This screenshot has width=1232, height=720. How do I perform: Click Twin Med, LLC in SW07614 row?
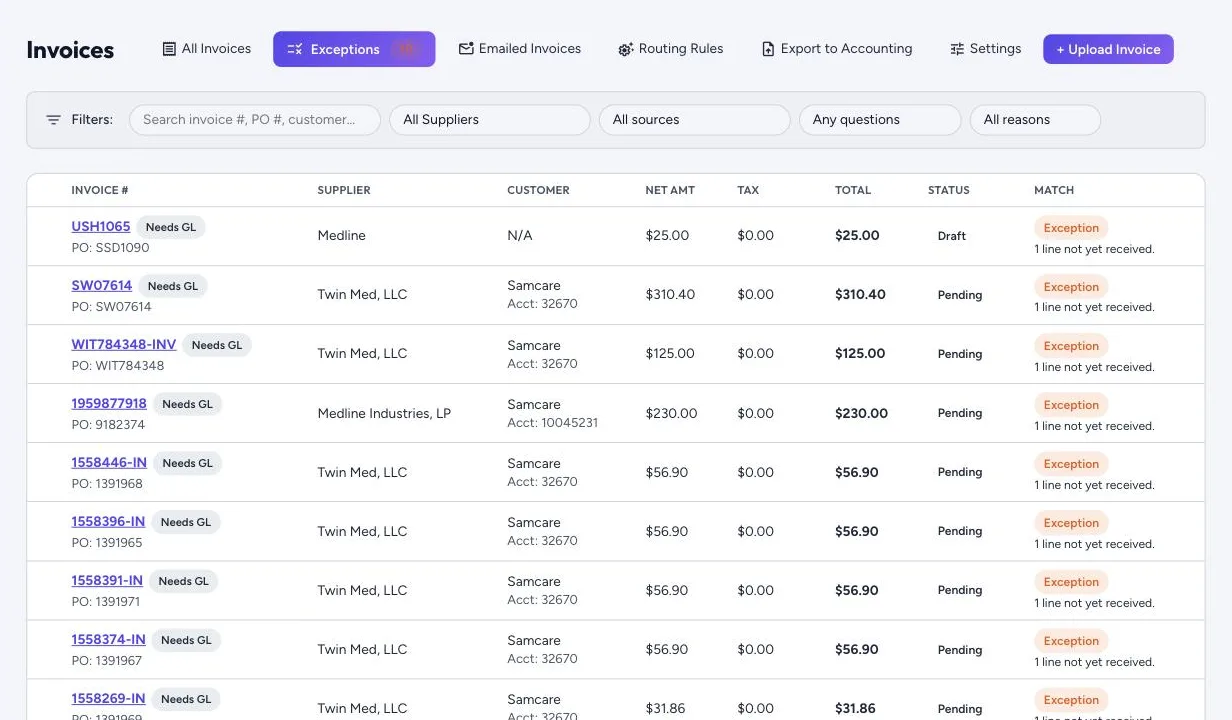(362, 295)
